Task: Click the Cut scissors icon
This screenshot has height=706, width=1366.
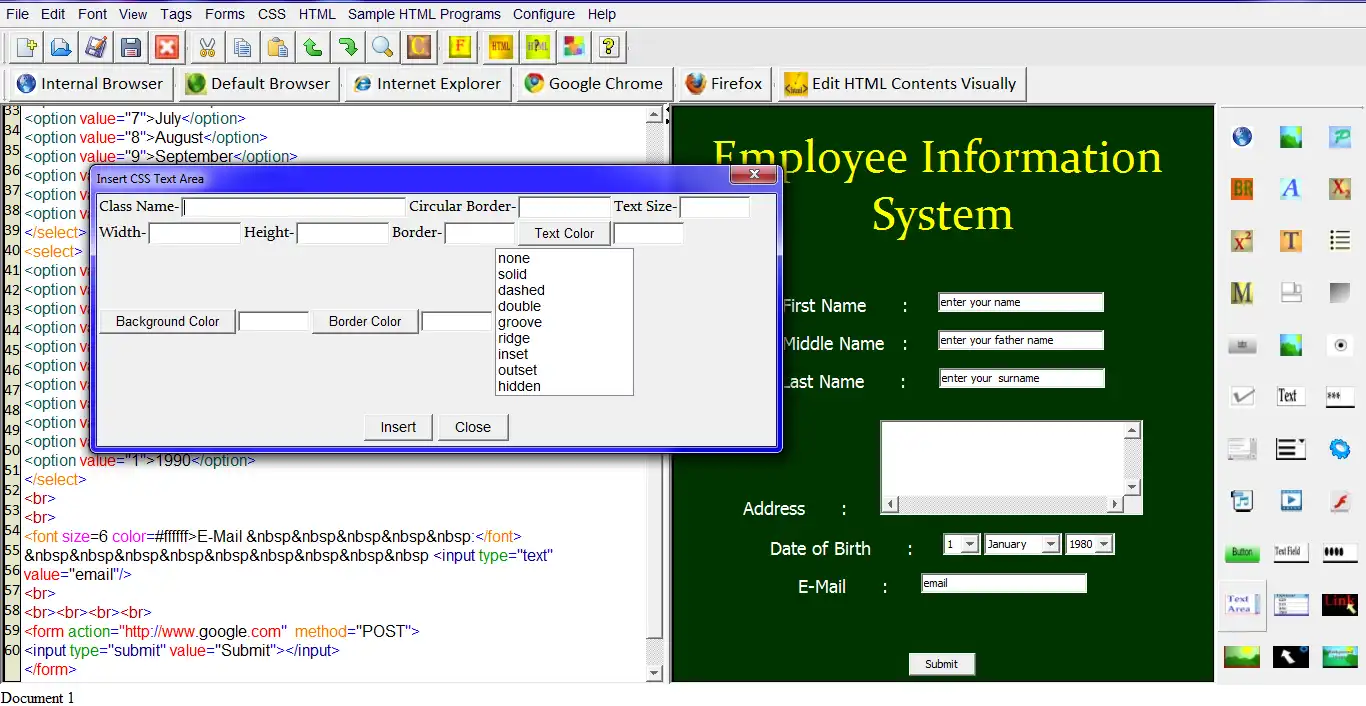Action: pos(207,47)
